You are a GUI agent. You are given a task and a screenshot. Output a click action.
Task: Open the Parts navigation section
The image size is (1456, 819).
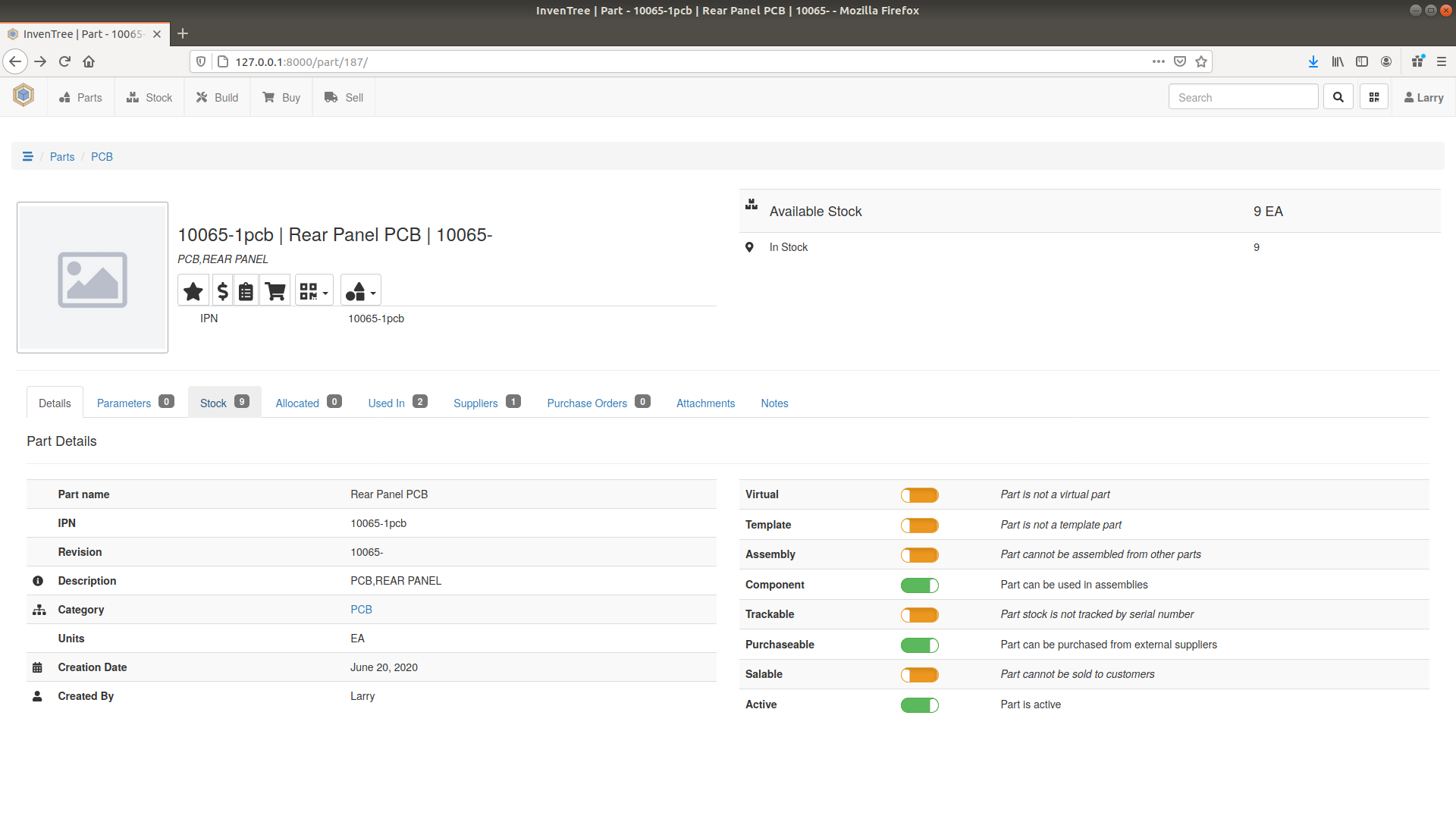80,97
